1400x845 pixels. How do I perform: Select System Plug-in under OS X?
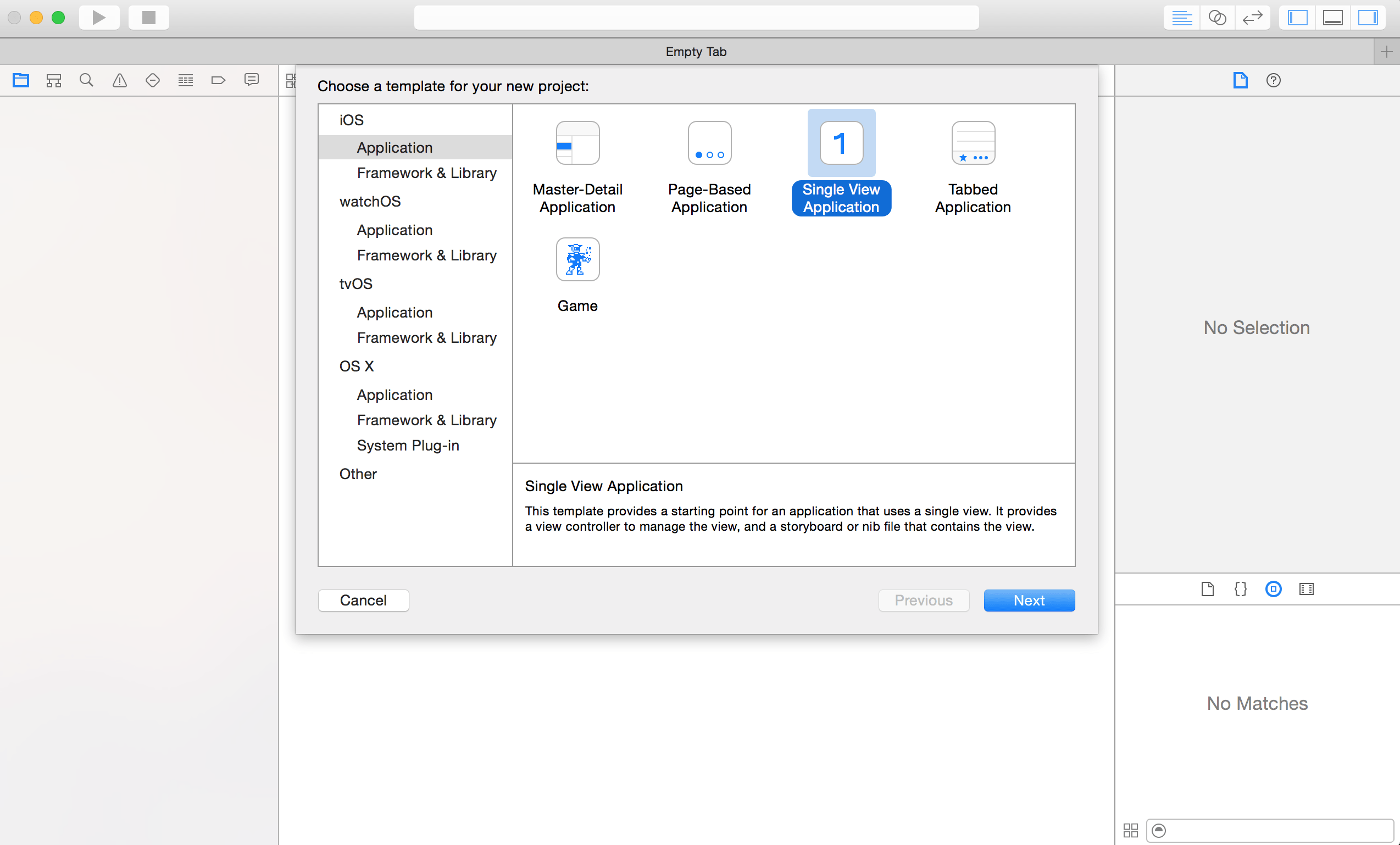click(407, 446)
